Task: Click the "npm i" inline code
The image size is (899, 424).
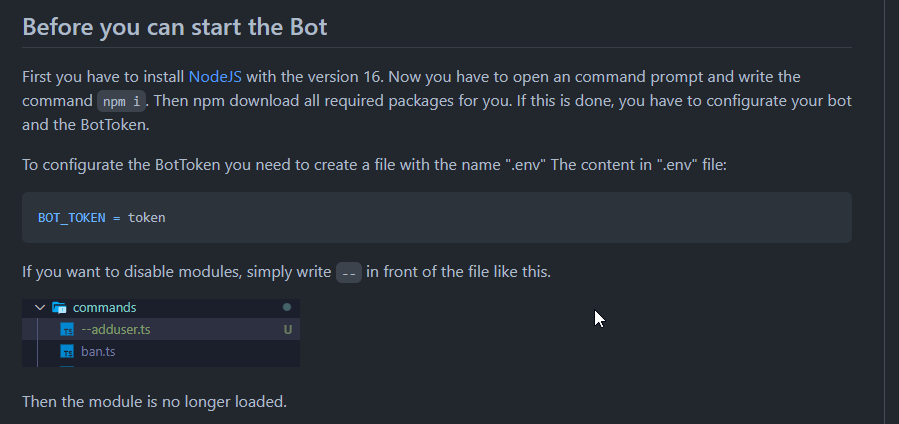Action: coord(122,102)
